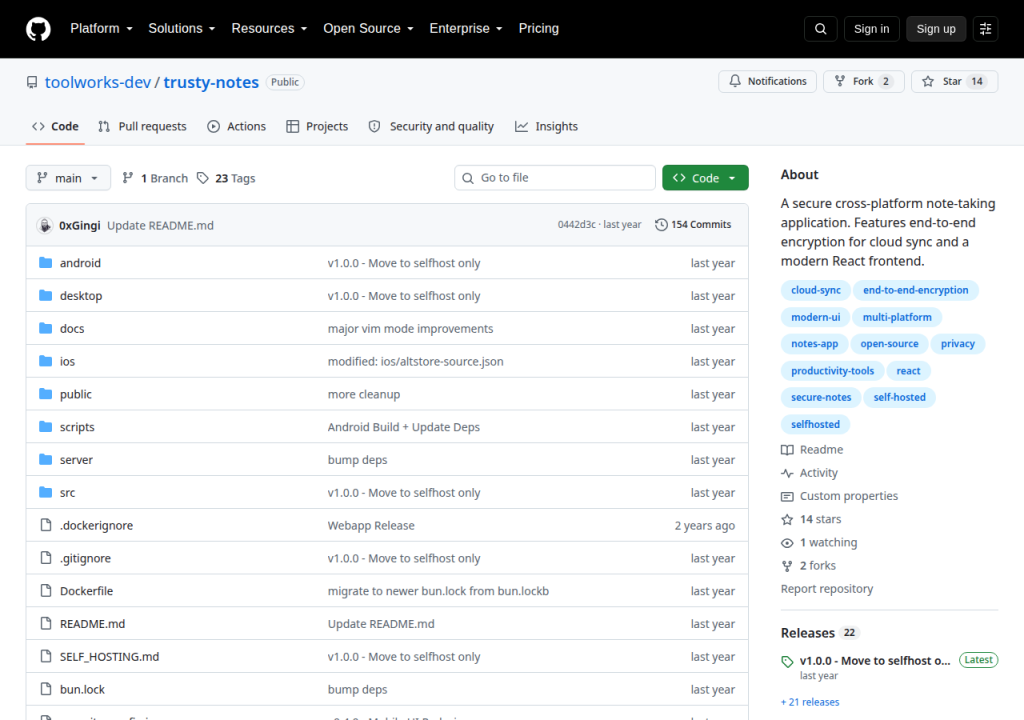Fork the repository with Fork button
This screenshot has width=1024, height=720.
[x=863, y=82]
